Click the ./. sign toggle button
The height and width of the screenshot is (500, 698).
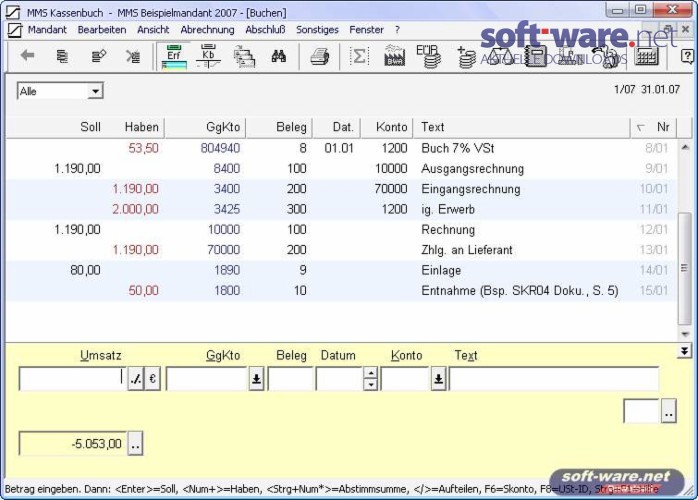pos(136,379)
